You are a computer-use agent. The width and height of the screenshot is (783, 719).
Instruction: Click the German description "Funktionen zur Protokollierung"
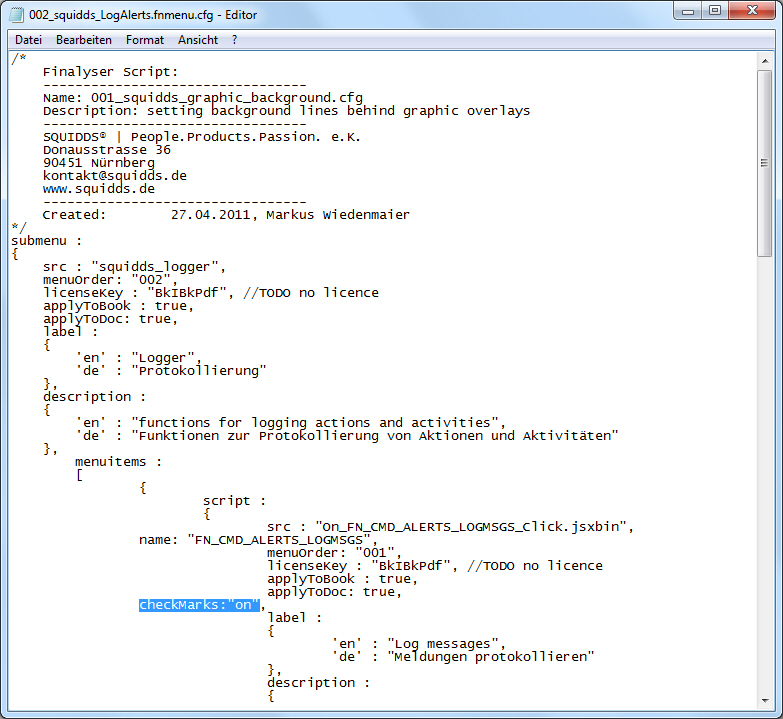click(x=347, y=435)
